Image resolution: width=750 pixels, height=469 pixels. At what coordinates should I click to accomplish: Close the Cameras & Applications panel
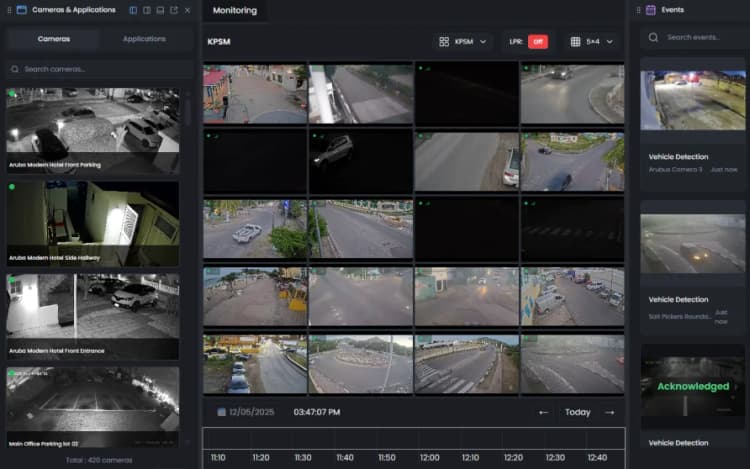[188, 10]
